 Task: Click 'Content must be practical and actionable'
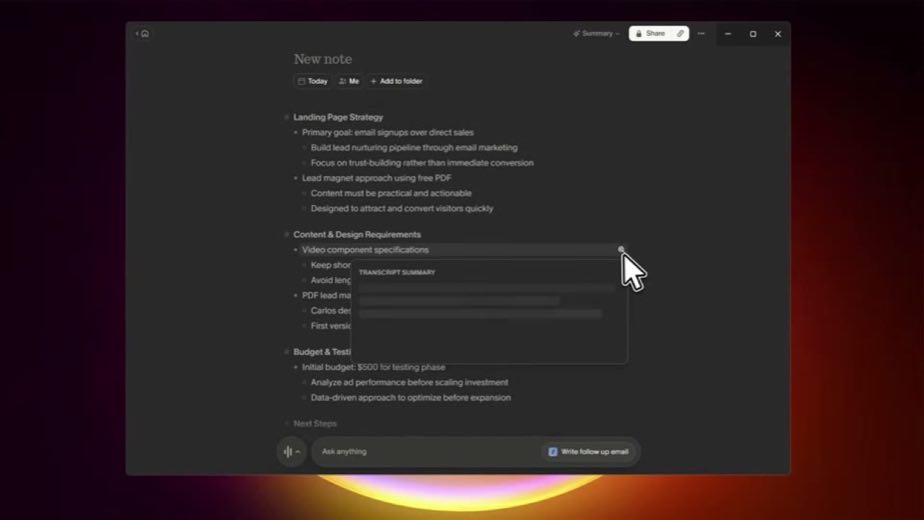tap(391, 193)
